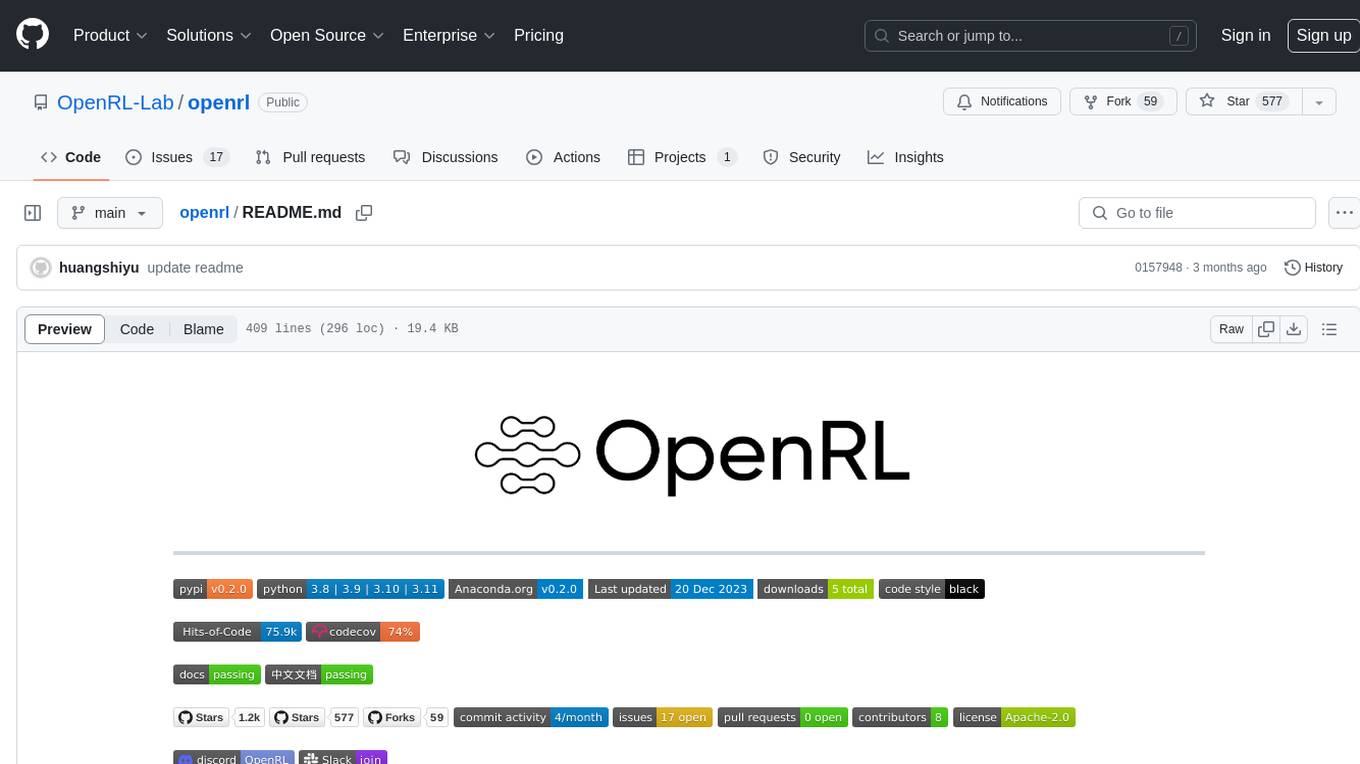The height and width of the screenshot is (764, 1360).
Task: Expand the file tree side panel
Action: click(x=32, y=213)
